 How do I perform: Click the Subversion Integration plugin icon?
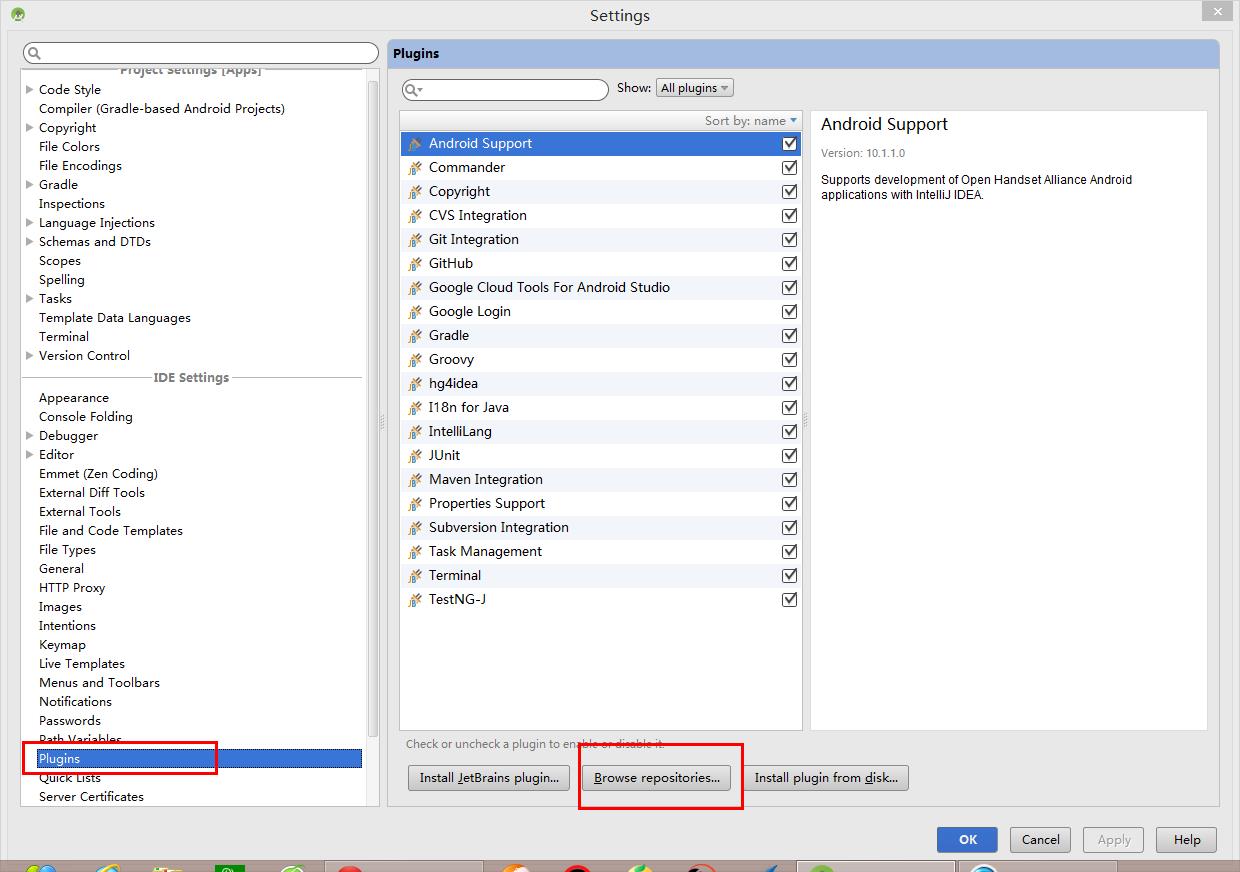pyautogui.click(x=415, y=528)
